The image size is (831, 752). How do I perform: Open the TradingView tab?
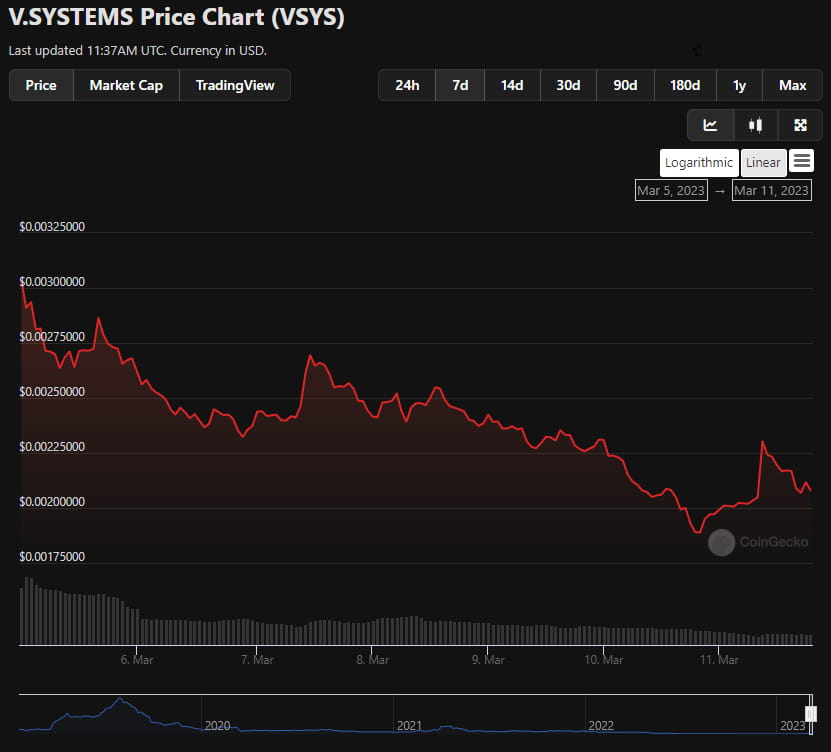click(235, 85)
